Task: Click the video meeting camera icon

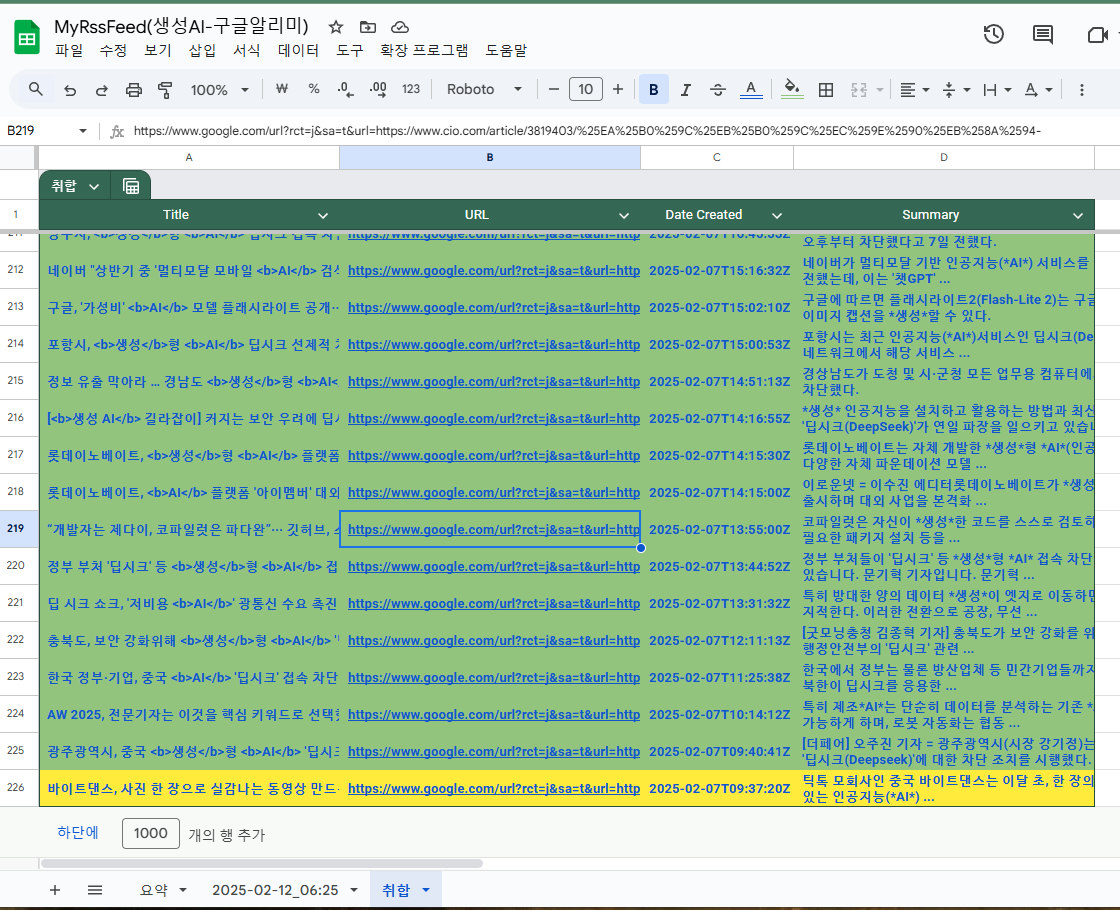Action: (x=1096, y=34)
